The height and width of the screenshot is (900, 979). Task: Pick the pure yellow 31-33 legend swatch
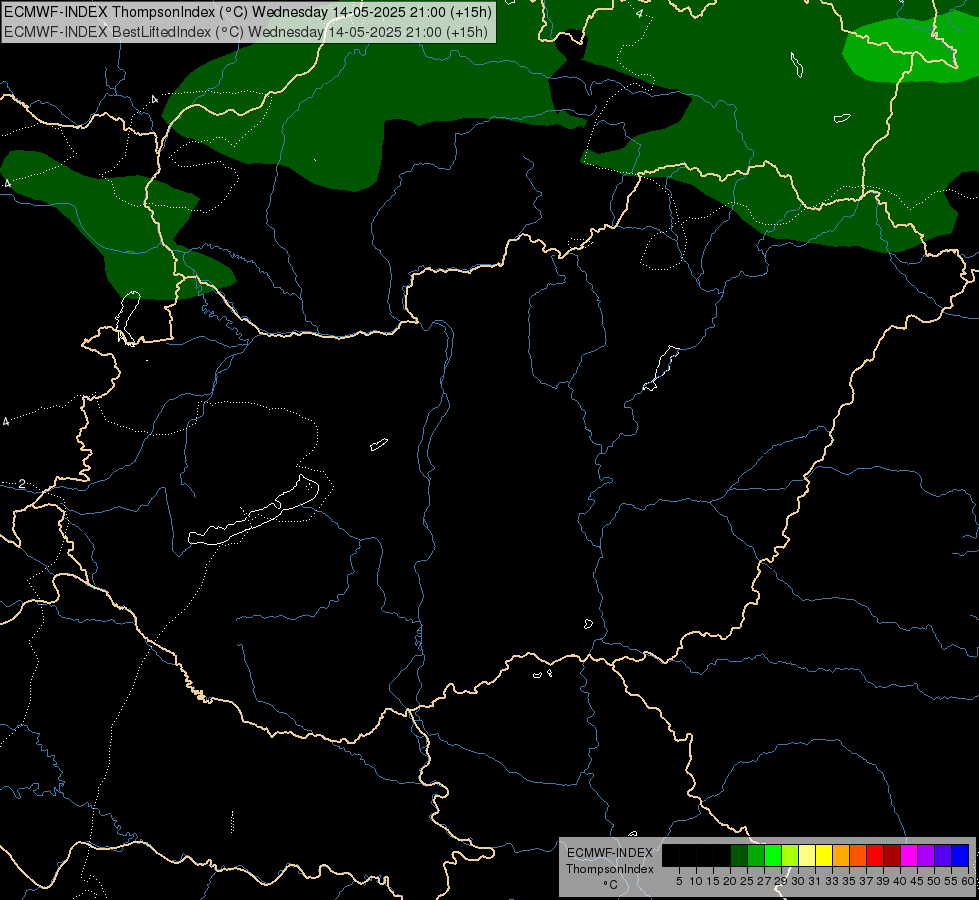point(824,855)
